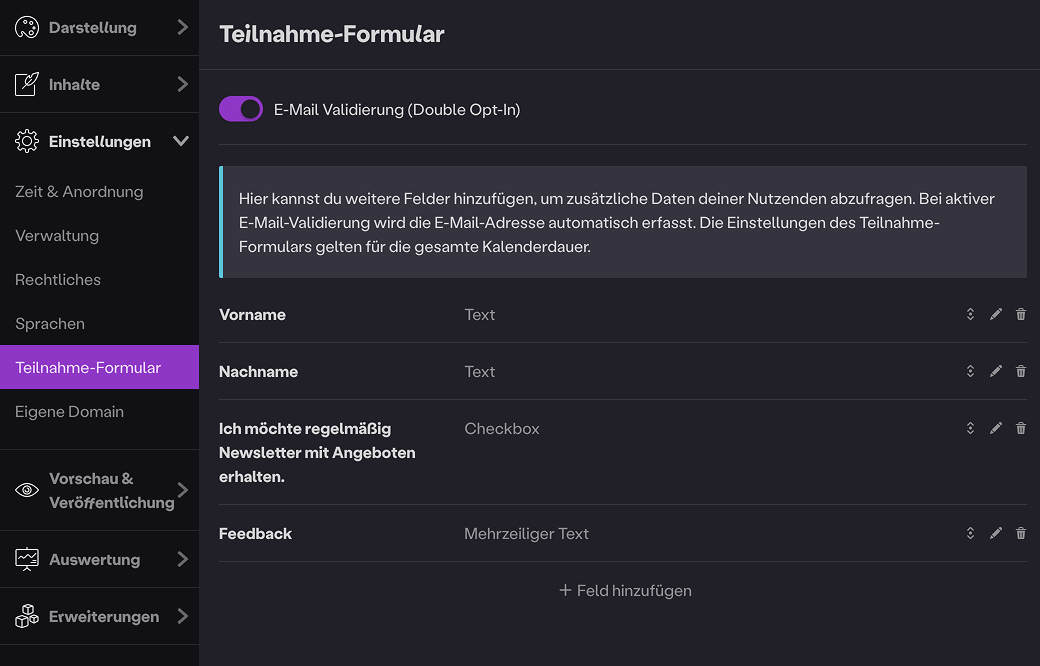Click the palette icon beside Darstellung
The width and height of the screenshot is (1040, 666).
pos(27,28)
